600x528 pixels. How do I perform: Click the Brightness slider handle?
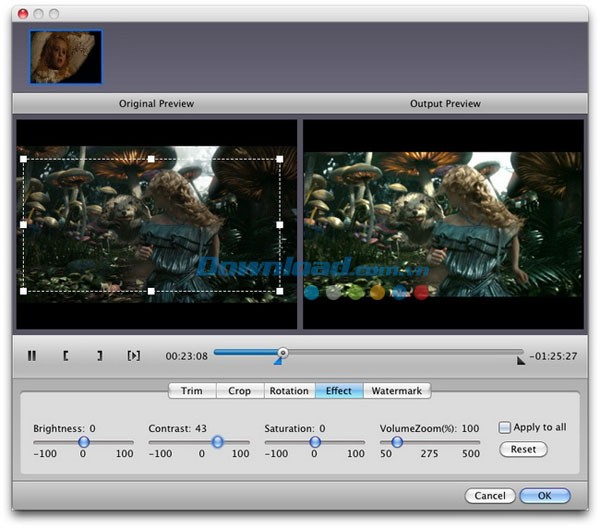(84, 442)
